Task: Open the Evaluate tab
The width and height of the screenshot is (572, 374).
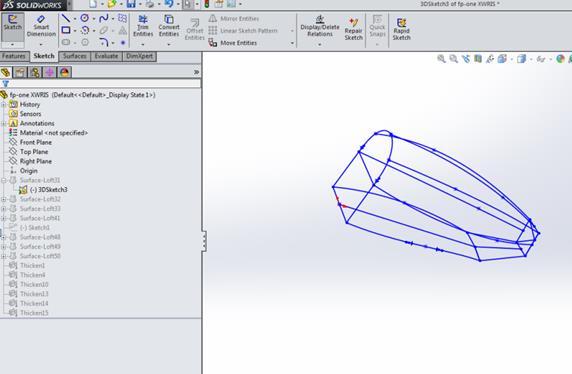Action: pos(106,56)
